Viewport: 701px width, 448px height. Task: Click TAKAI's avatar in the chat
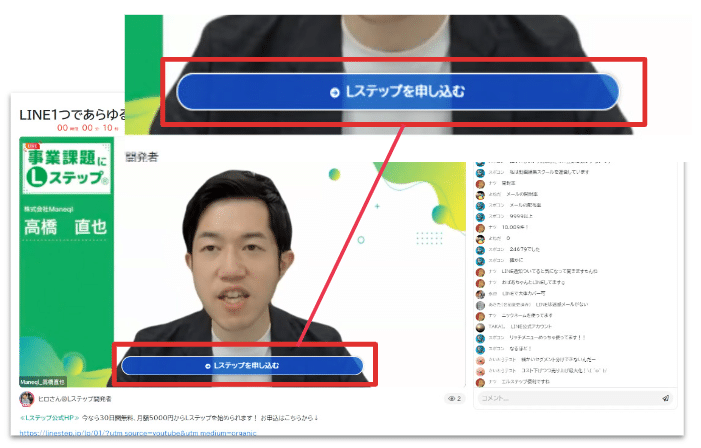480,327
